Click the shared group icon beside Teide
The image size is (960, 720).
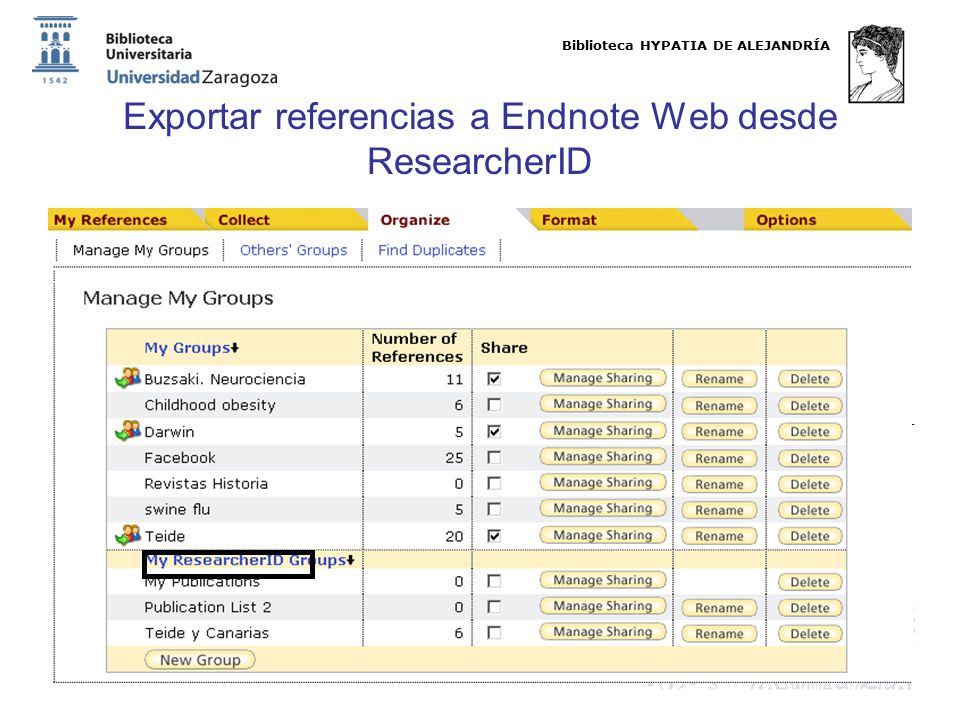pos(128,534)
